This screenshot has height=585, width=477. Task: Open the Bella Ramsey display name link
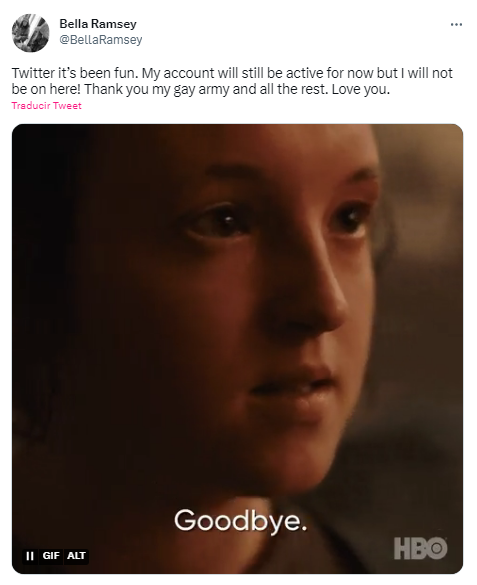98,24
